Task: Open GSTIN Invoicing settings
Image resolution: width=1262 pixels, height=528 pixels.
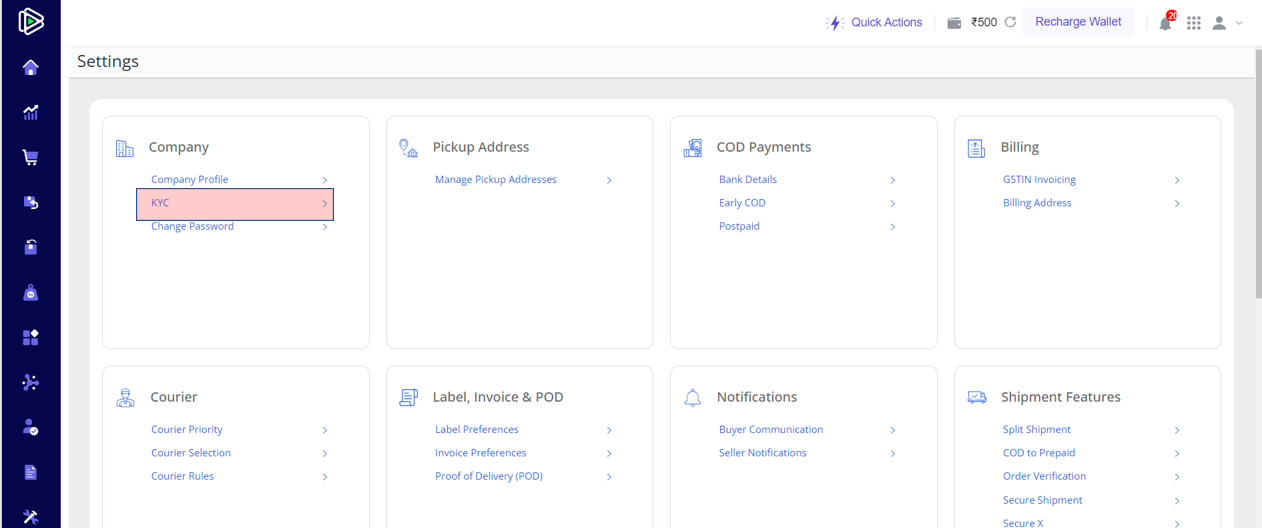Action: pyautogui.click(x=1039, y=180)
